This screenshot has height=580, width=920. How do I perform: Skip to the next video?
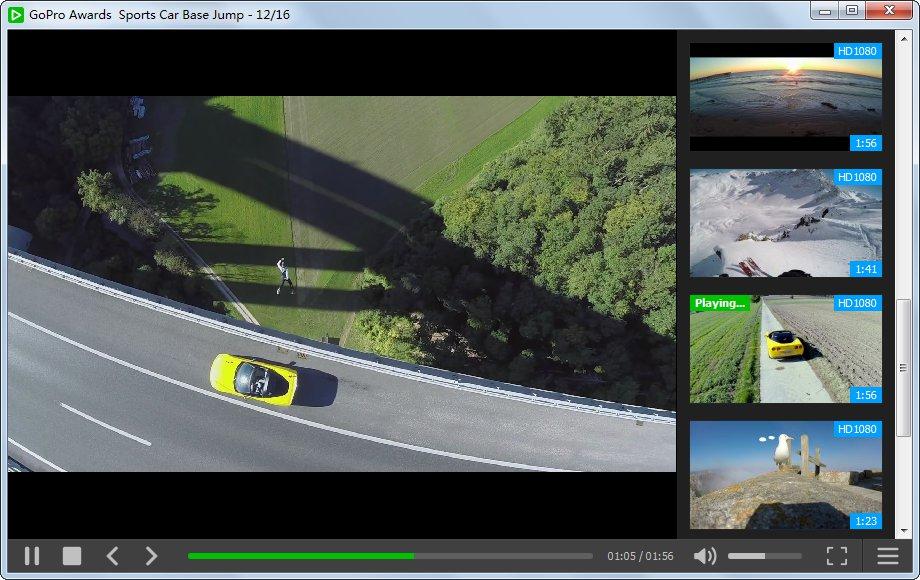[151, 555]
